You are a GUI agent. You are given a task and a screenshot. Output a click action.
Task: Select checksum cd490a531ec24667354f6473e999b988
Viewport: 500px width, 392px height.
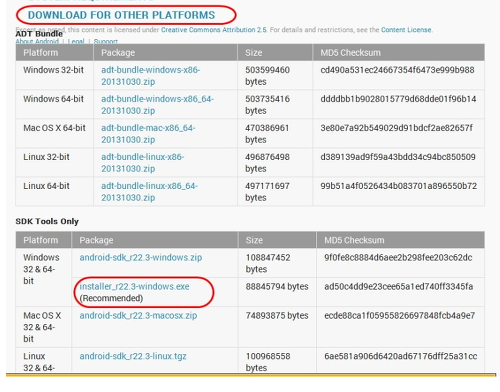pos(397,70)
